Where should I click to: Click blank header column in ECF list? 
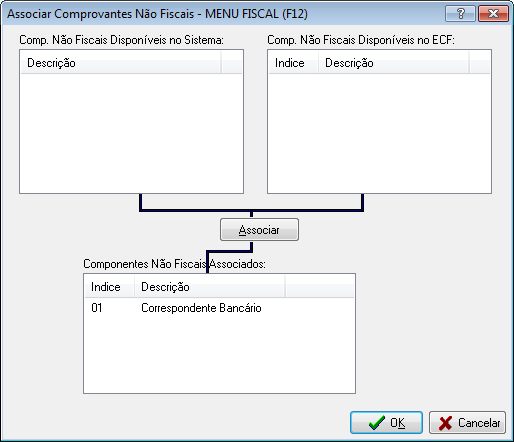[x=480, y=63]
